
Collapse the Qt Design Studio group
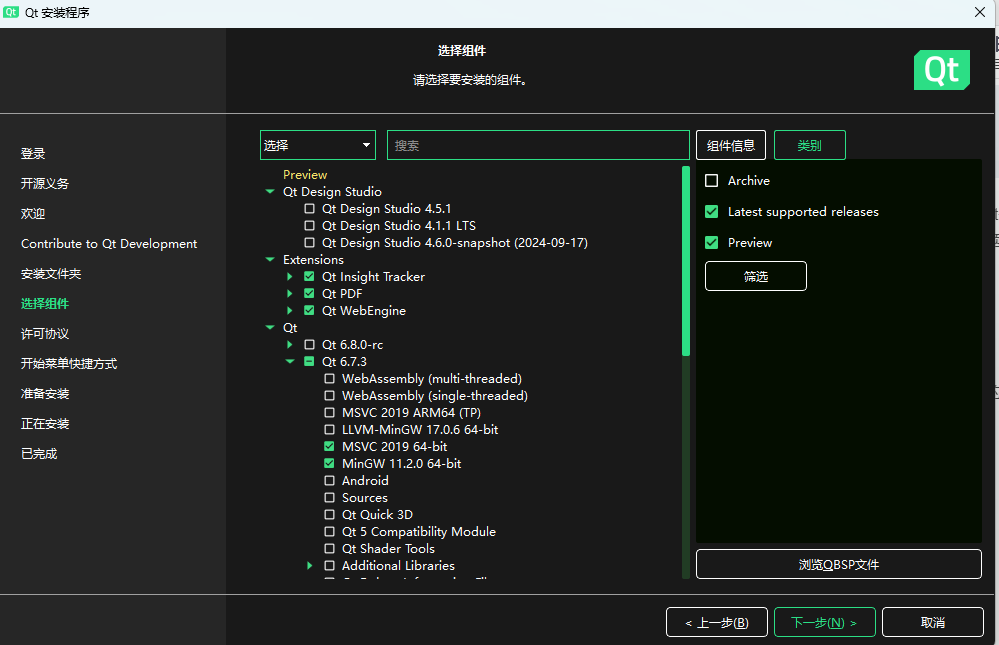[270, 192]
